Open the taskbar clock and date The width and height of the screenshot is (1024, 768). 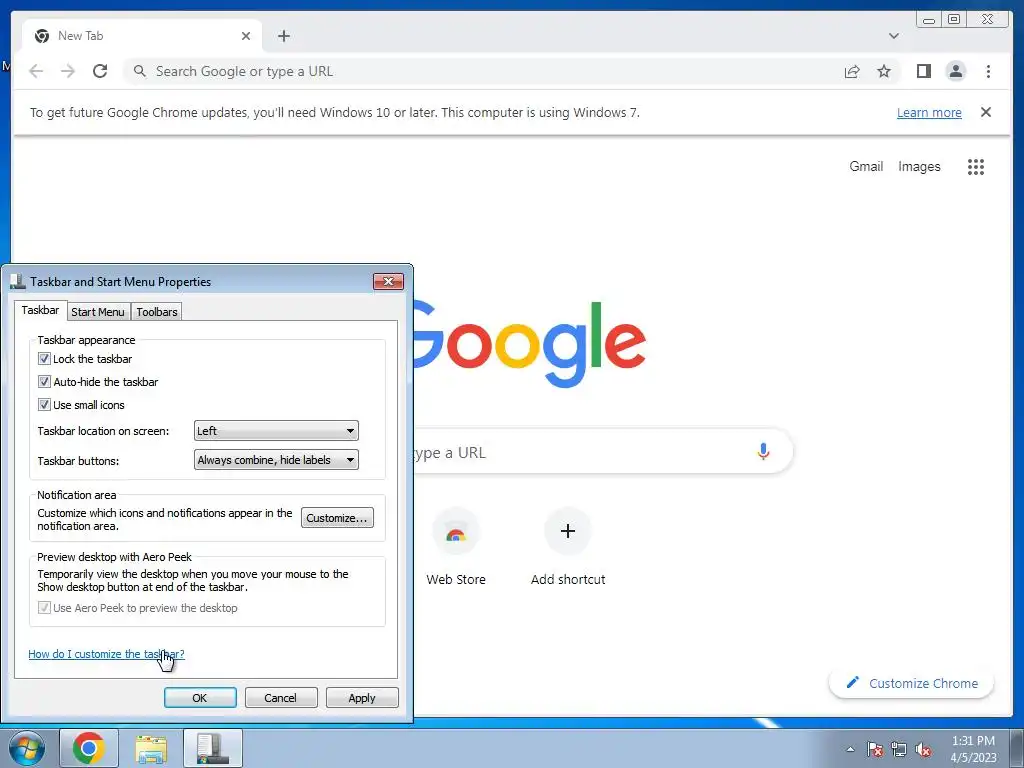(x=973, y=749)
